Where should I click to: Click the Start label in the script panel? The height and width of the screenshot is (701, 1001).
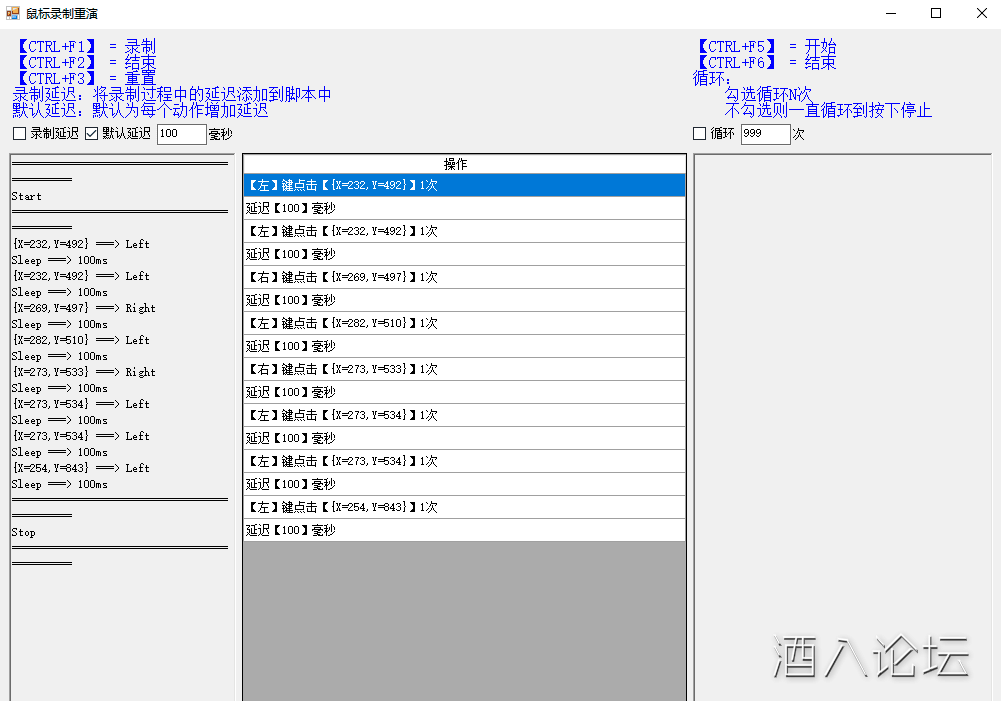click(26, 196)
